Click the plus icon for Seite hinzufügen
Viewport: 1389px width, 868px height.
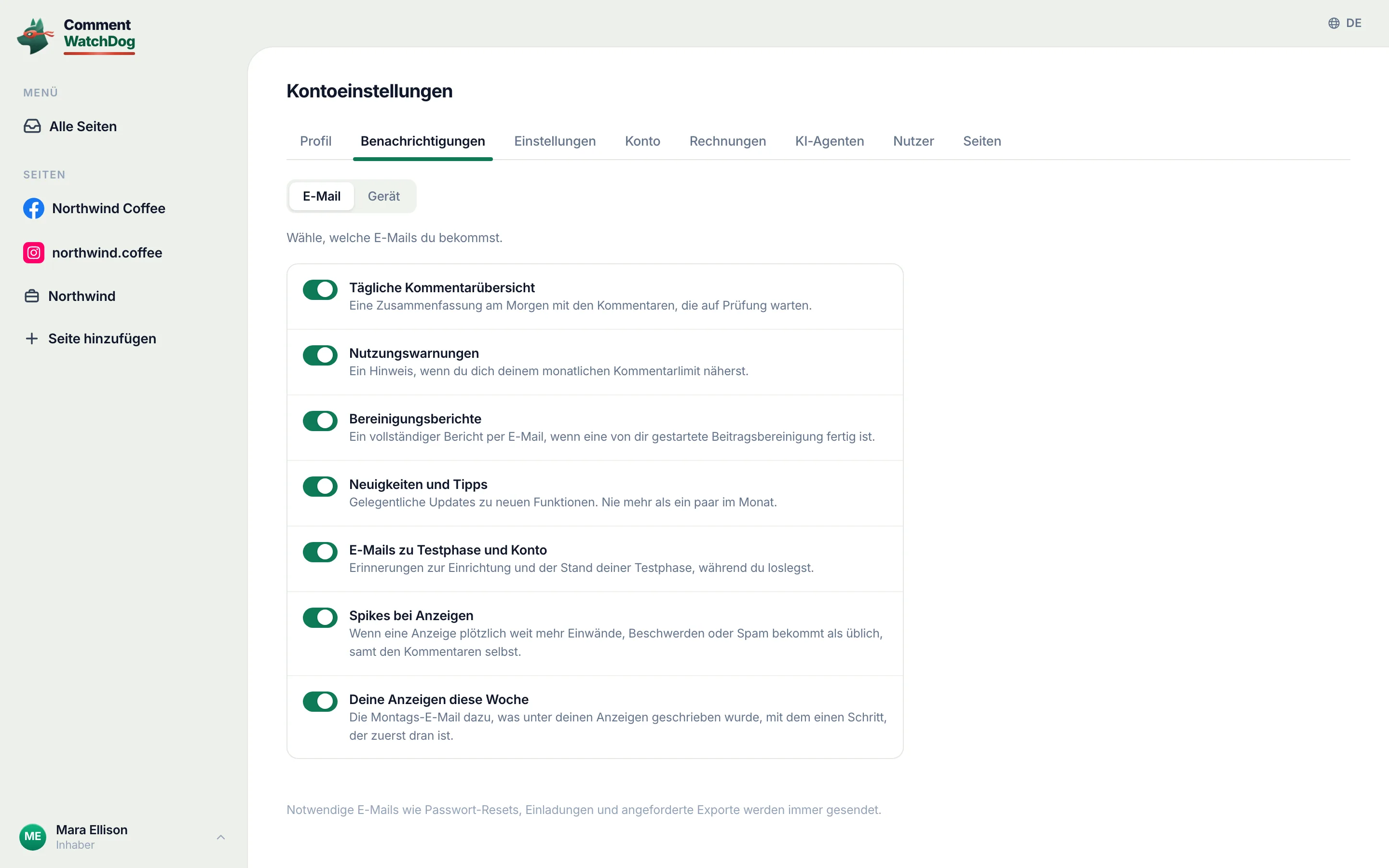pyautogui.click(x=32, y=339)
